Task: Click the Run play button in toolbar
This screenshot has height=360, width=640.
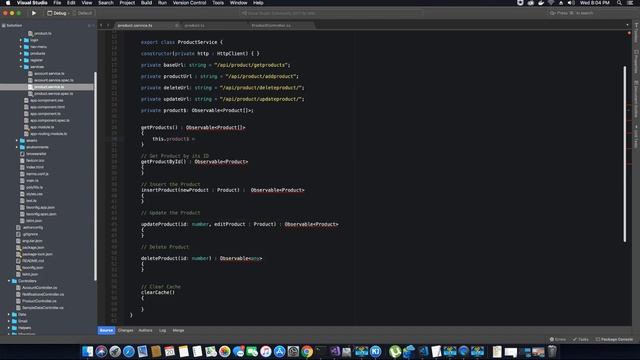Action: point(34,13)
